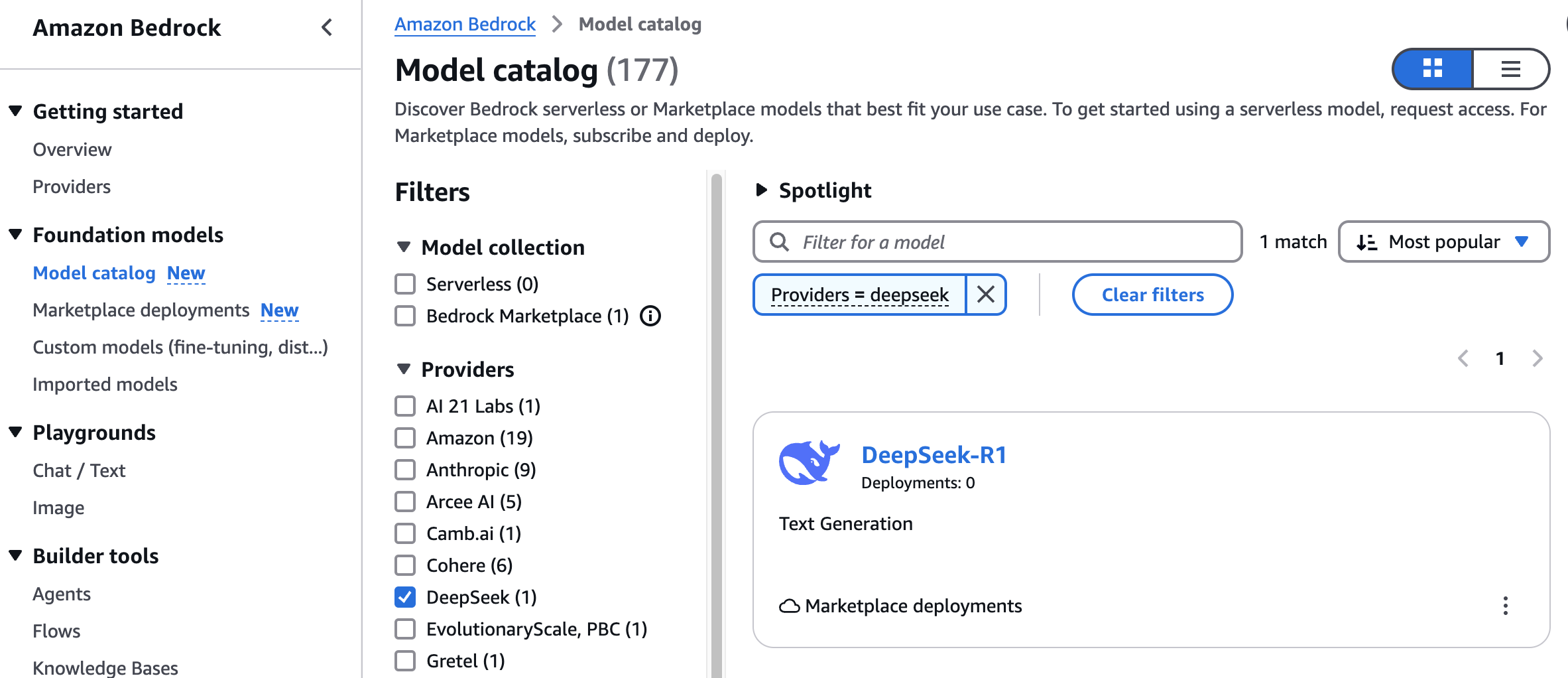1568x678 pixels.
Task: Click the Filter for a model field
Action: (997, 242)
